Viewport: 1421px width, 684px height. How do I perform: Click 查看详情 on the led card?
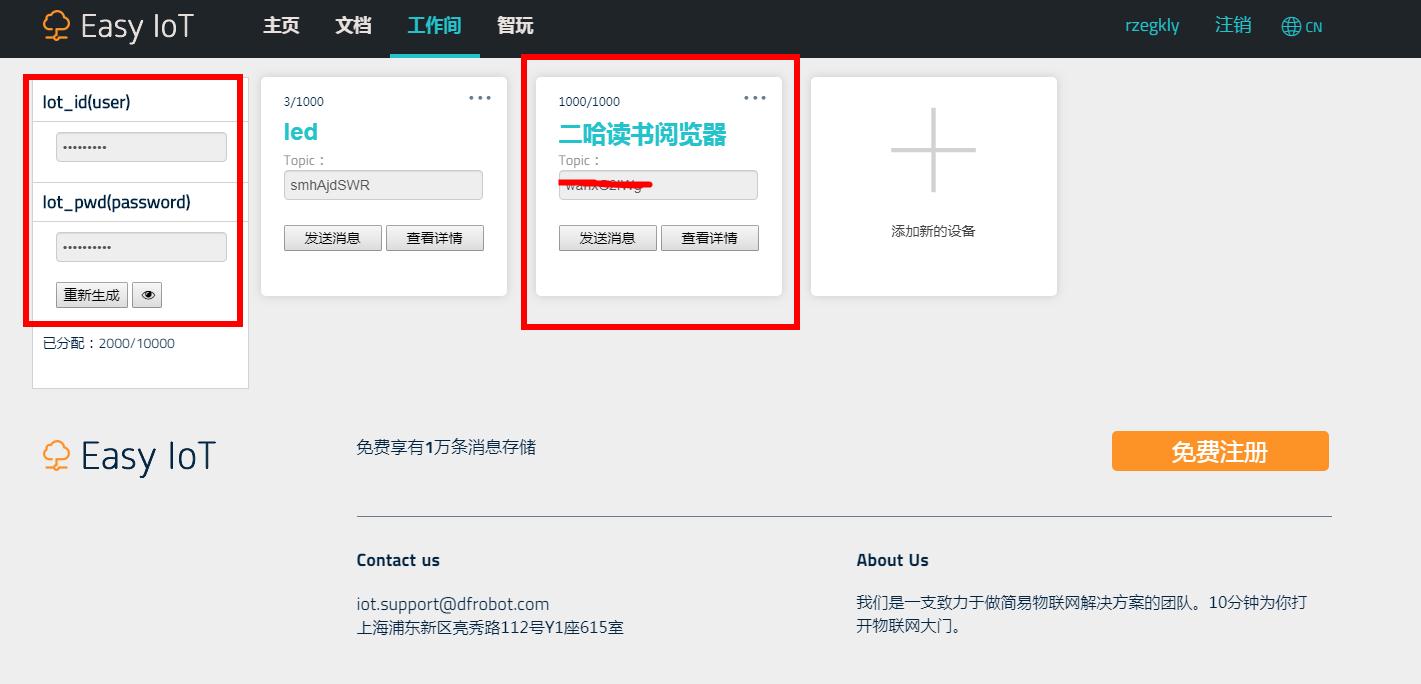435,238
